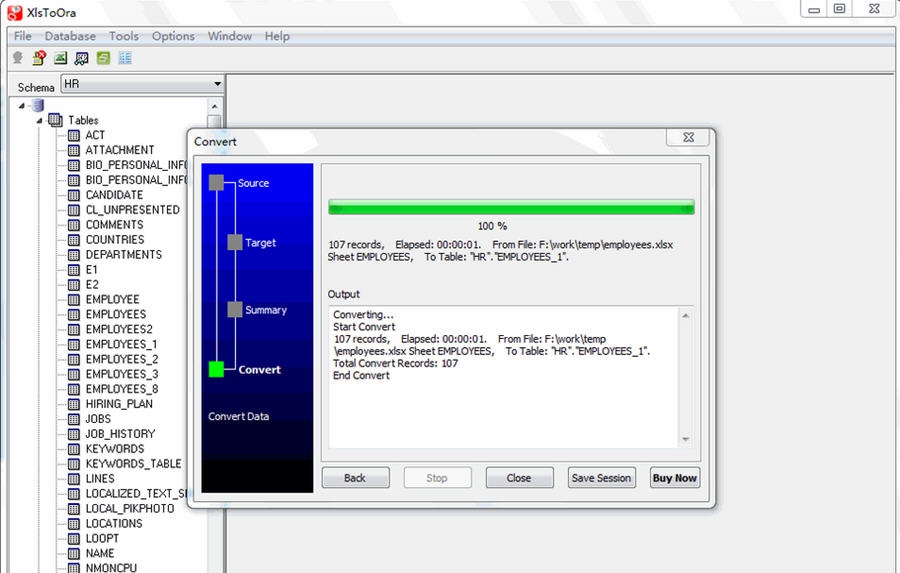Viewport: 900px width, 573px height.
Task: Click the green conversion progress bar
Action: pyautogui.click(x=511, y=207)
